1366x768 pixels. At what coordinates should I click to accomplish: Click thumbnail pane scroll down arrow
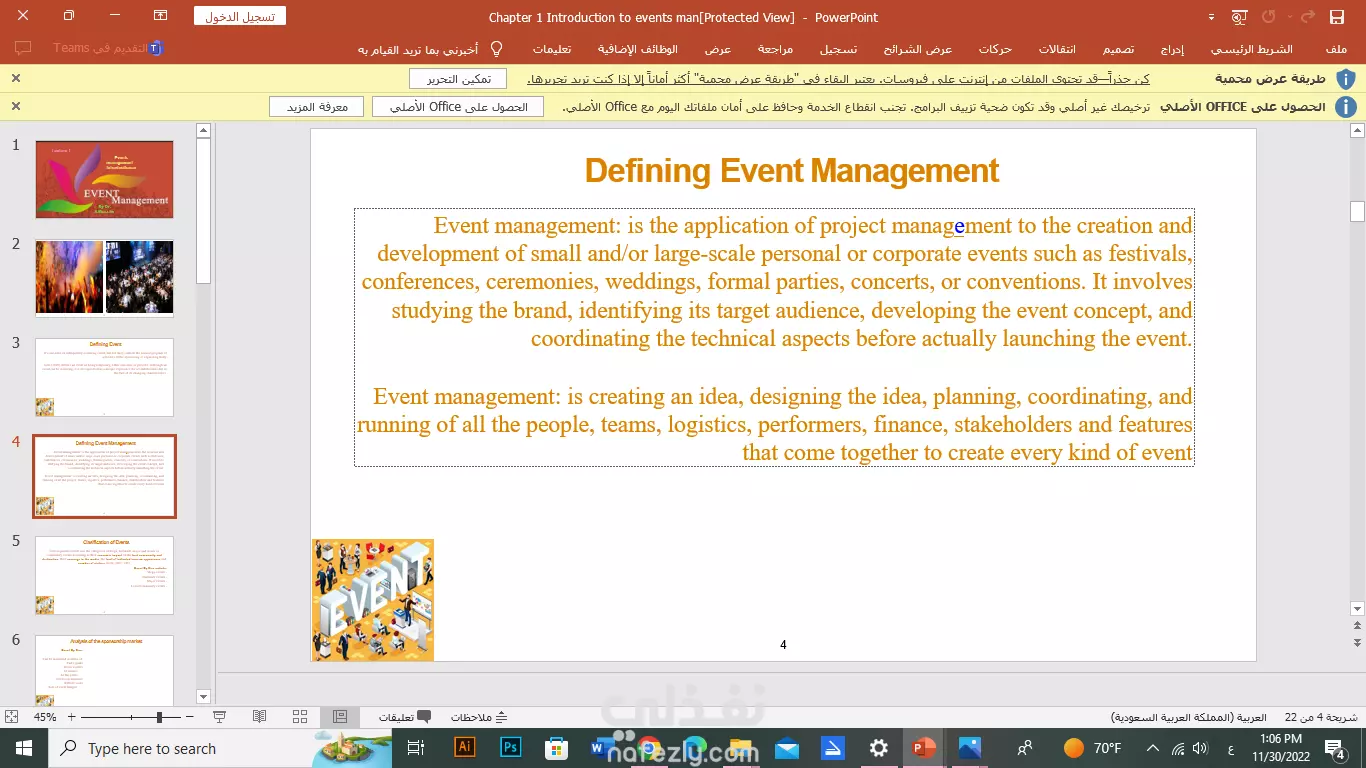coord(204,696)
